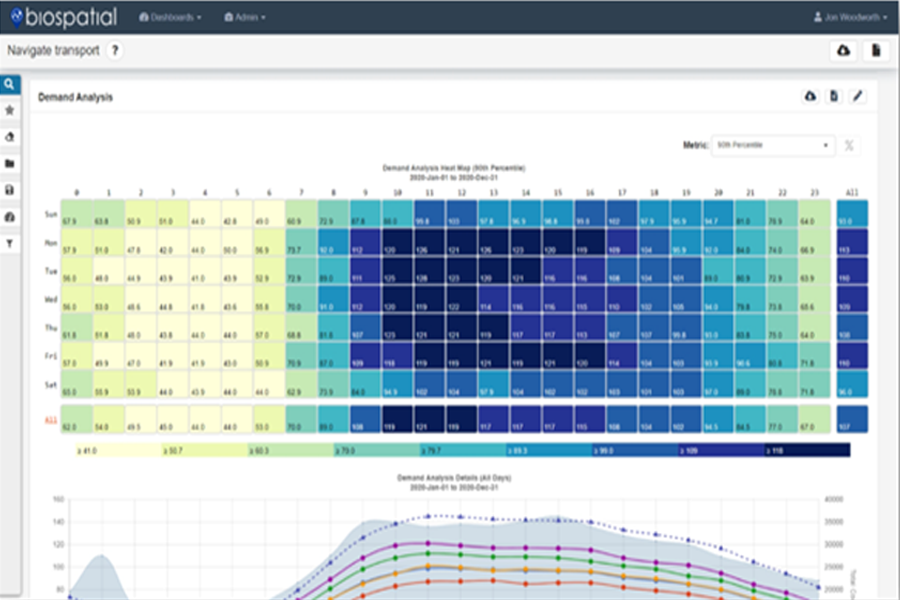This screenshot has height=600, width=900.
Task: Open the sidebar folder icon
Action: pos(10,164)
